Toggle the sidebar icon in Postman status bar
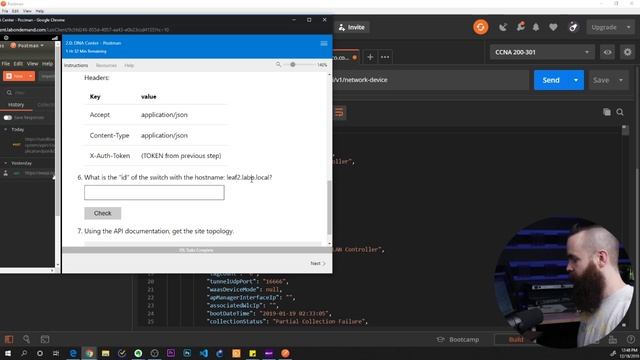Screen dimensions: 640x360 pyautogui.click(x=9, y=339)
